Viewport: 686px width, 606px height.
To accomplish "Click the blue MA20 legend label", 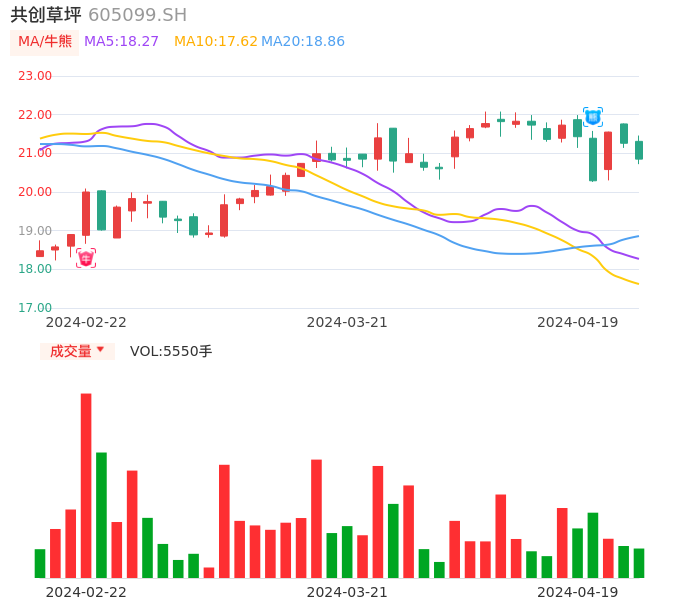I will (x=303, y=42).
